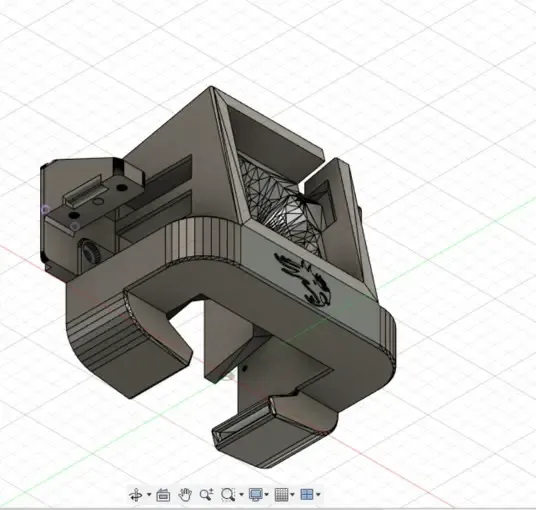Open the Grid and Snaps icon
Image resolution: width=536 pixels, height=510 pixels.
point(281,495)
